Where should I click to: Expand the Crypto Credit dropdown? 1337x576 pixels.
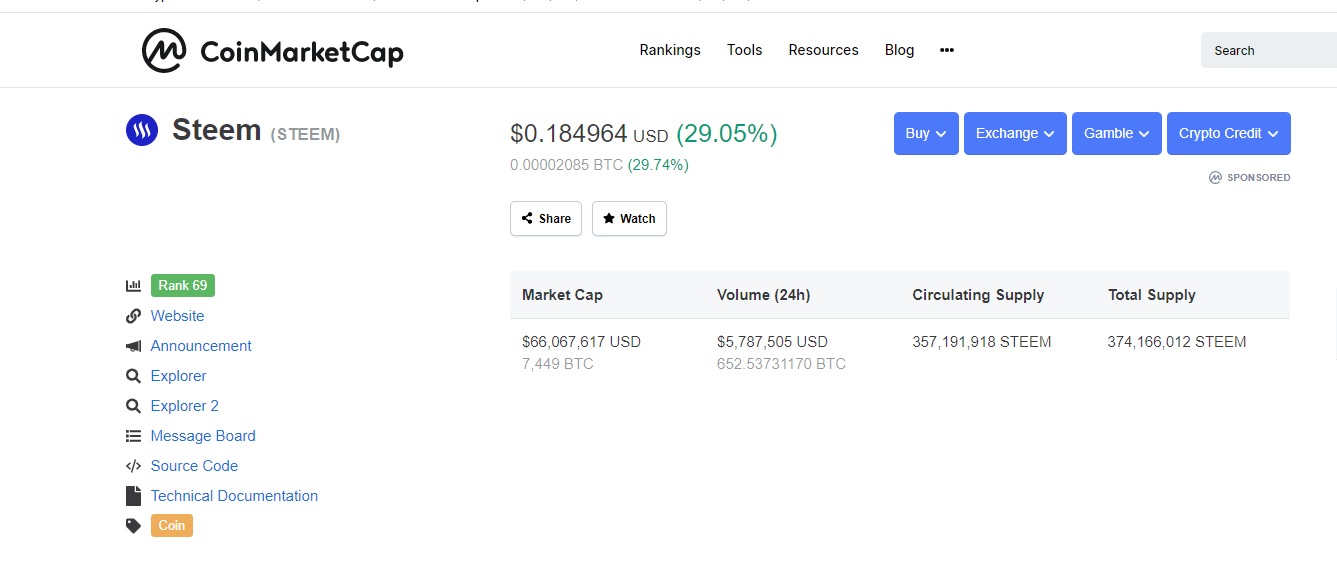click(1229, 133)
